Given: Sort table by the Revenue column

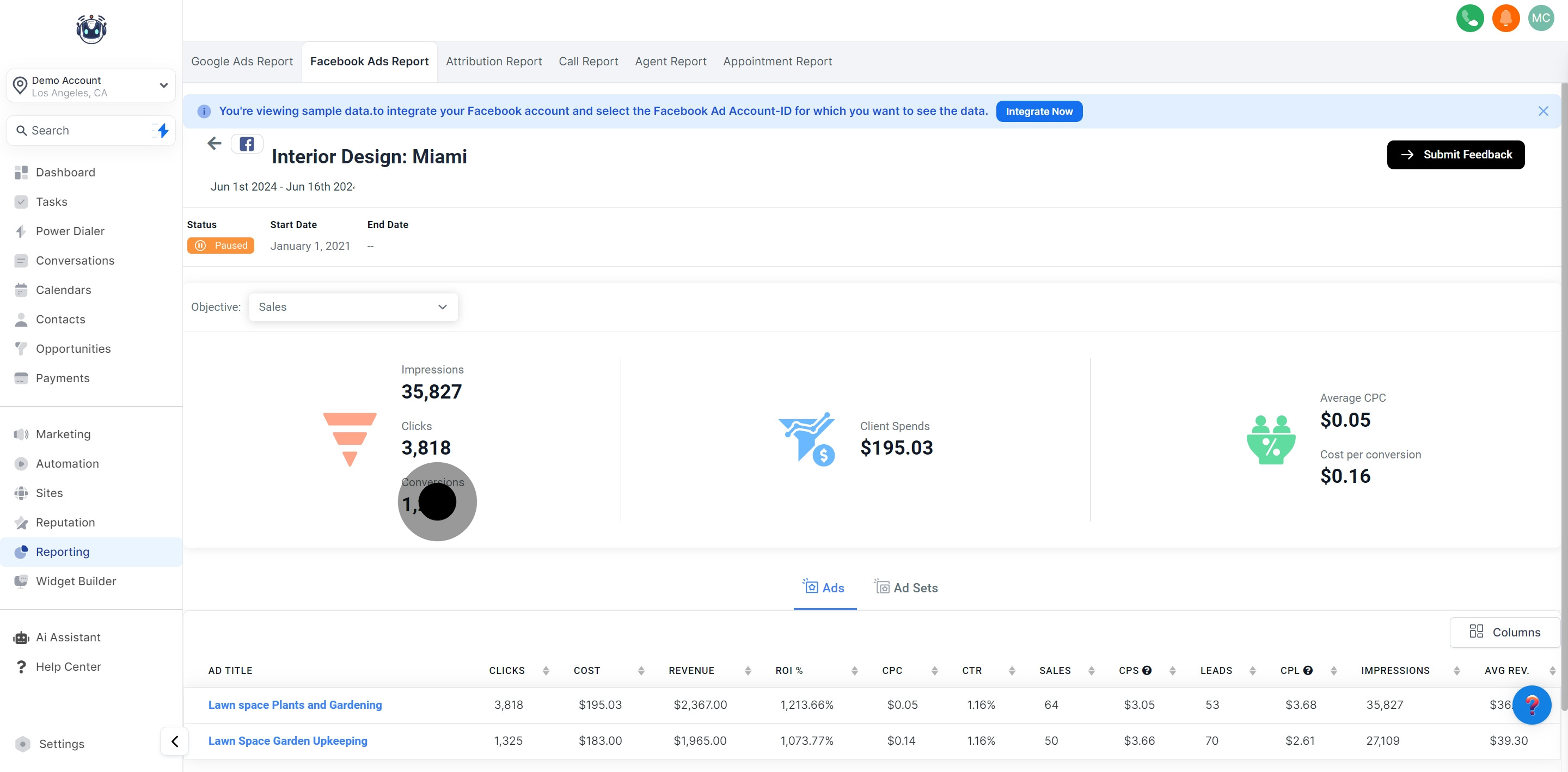Looking at the screenshot, I should click(x=748, y=670).
